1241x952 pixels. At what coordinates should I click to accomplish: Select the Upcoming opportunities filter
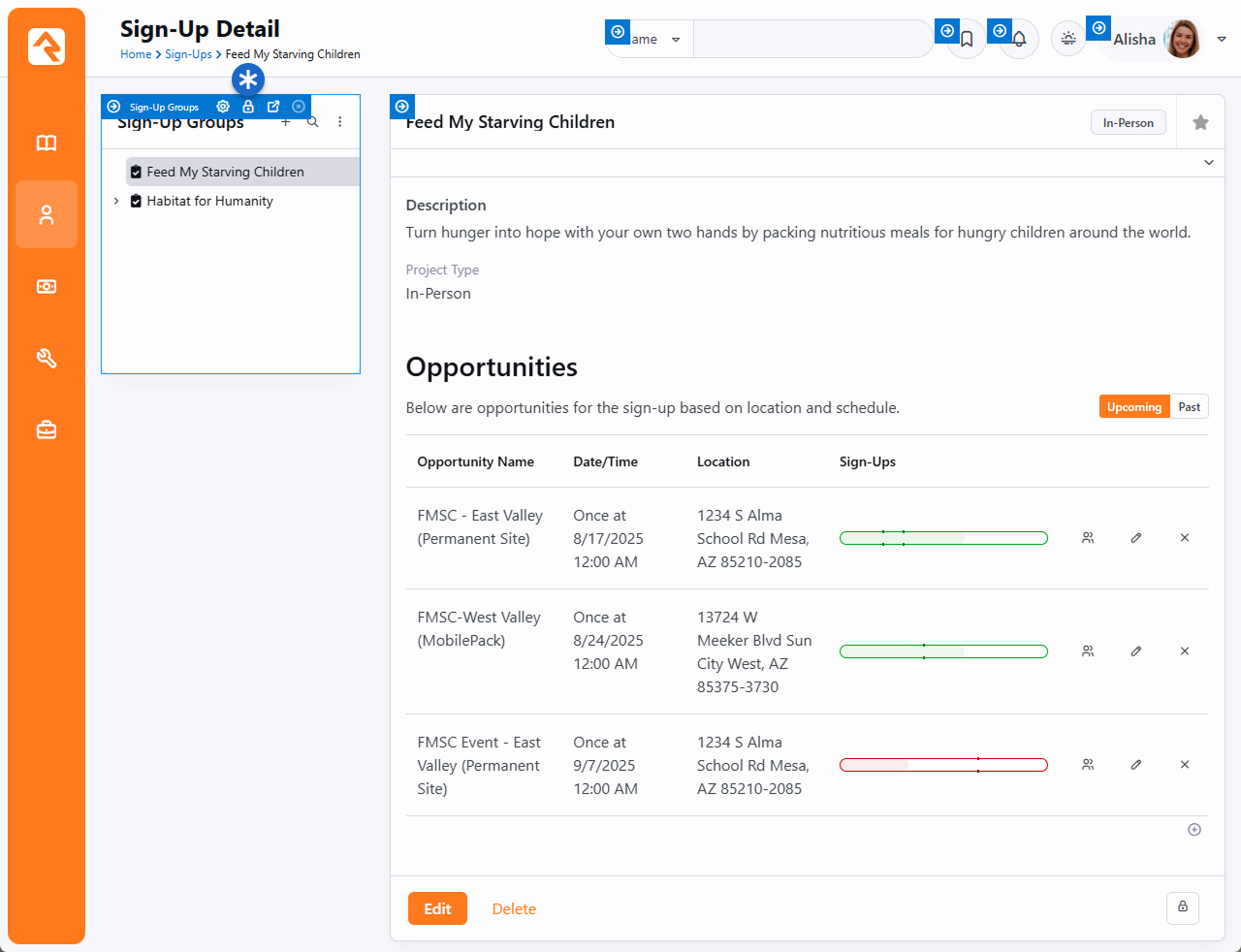pyautogui.click(x=1133, y=407)
